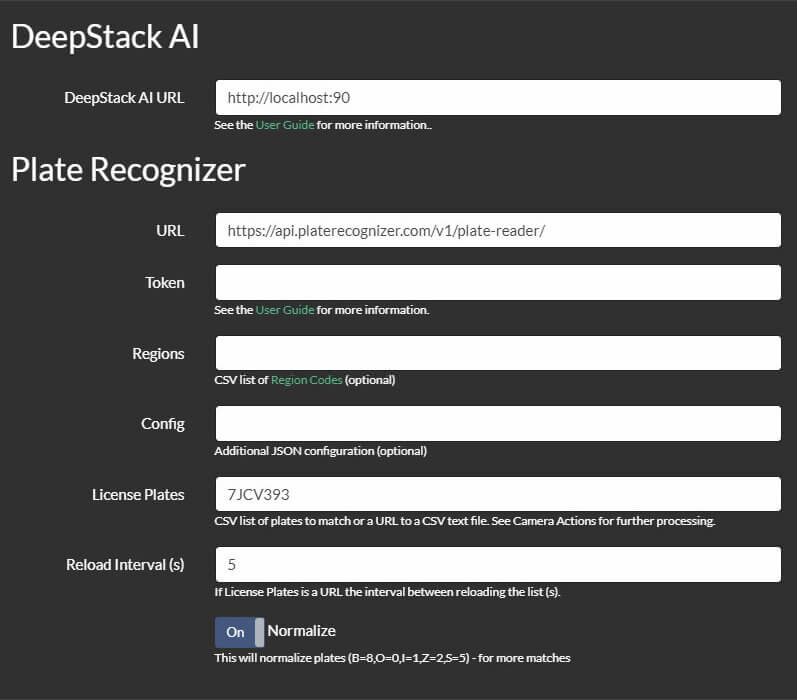Open the User Guide link under DeepStack URL

[x=285, y=125]
